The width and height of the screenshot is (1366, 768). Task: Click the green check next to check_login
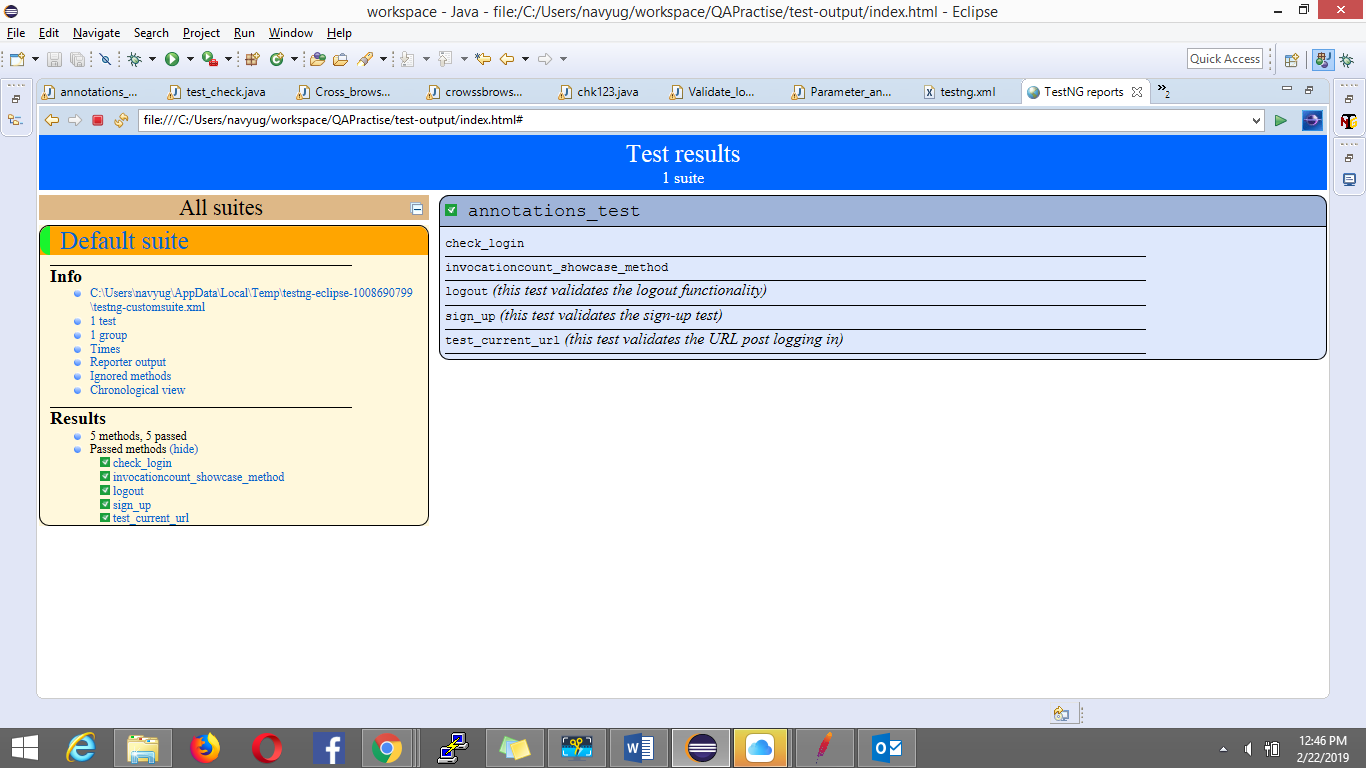[x=105, y=463]
